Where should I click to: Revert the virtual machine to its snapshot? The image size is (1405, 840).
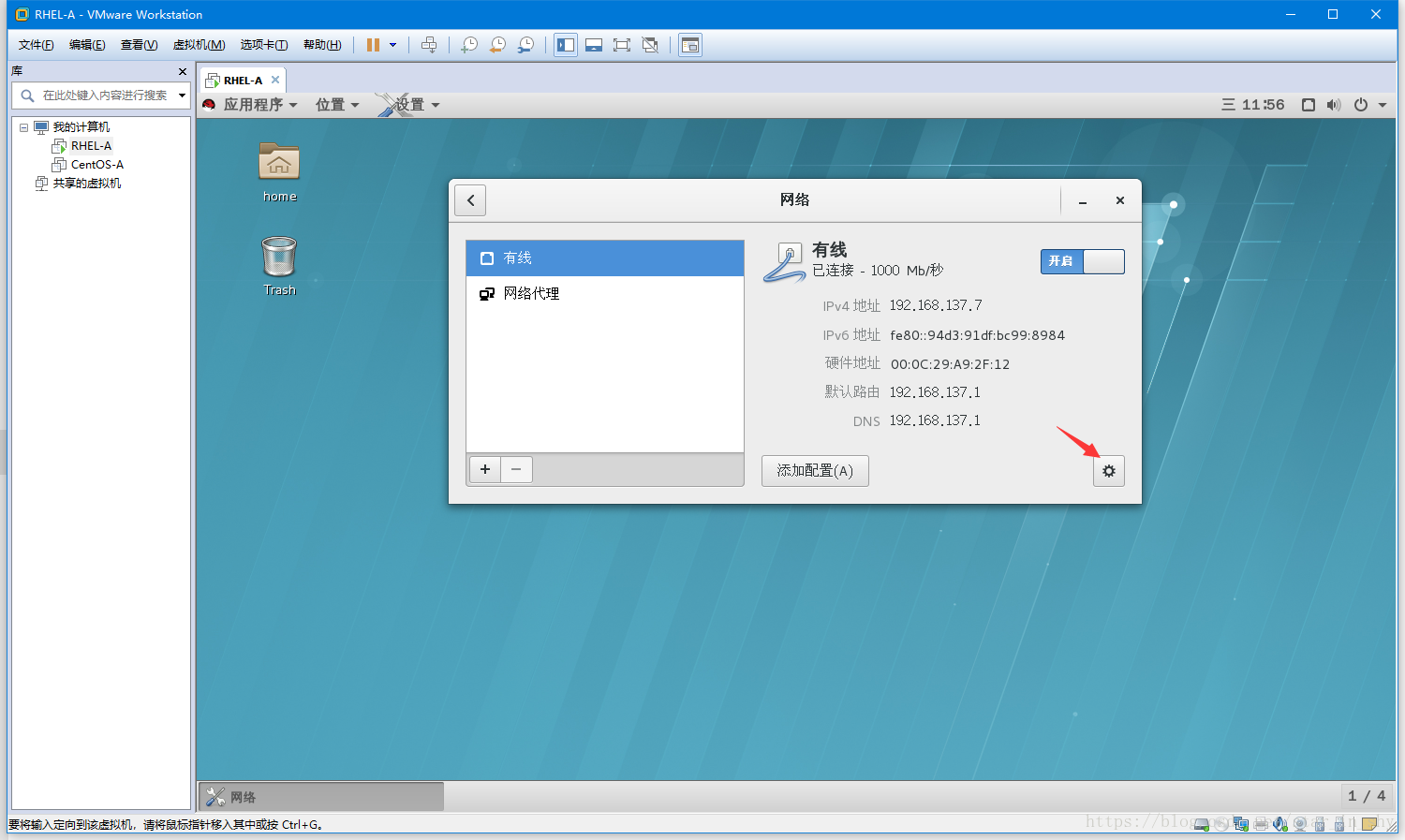point(497,45)
